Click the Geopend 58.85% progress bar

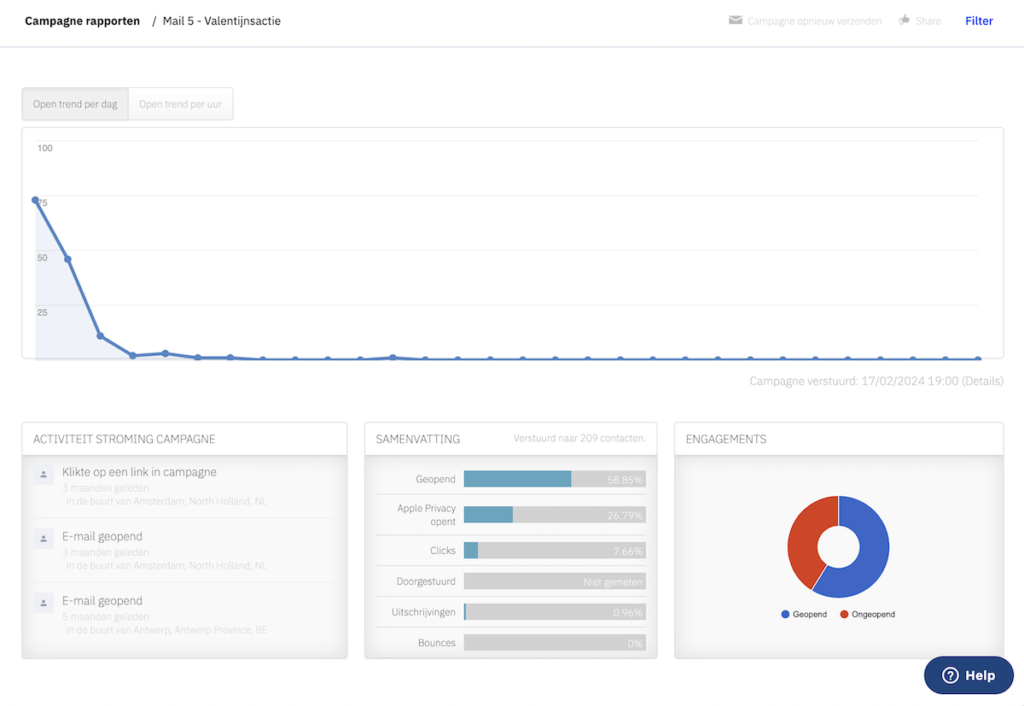click(554, 479)
